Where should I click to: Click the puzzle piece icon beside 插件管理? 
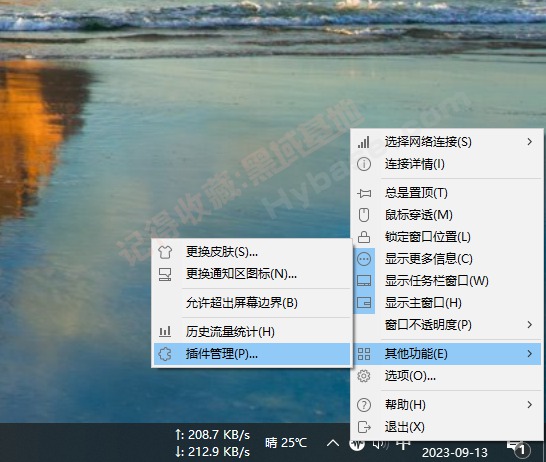pos(165,354)
